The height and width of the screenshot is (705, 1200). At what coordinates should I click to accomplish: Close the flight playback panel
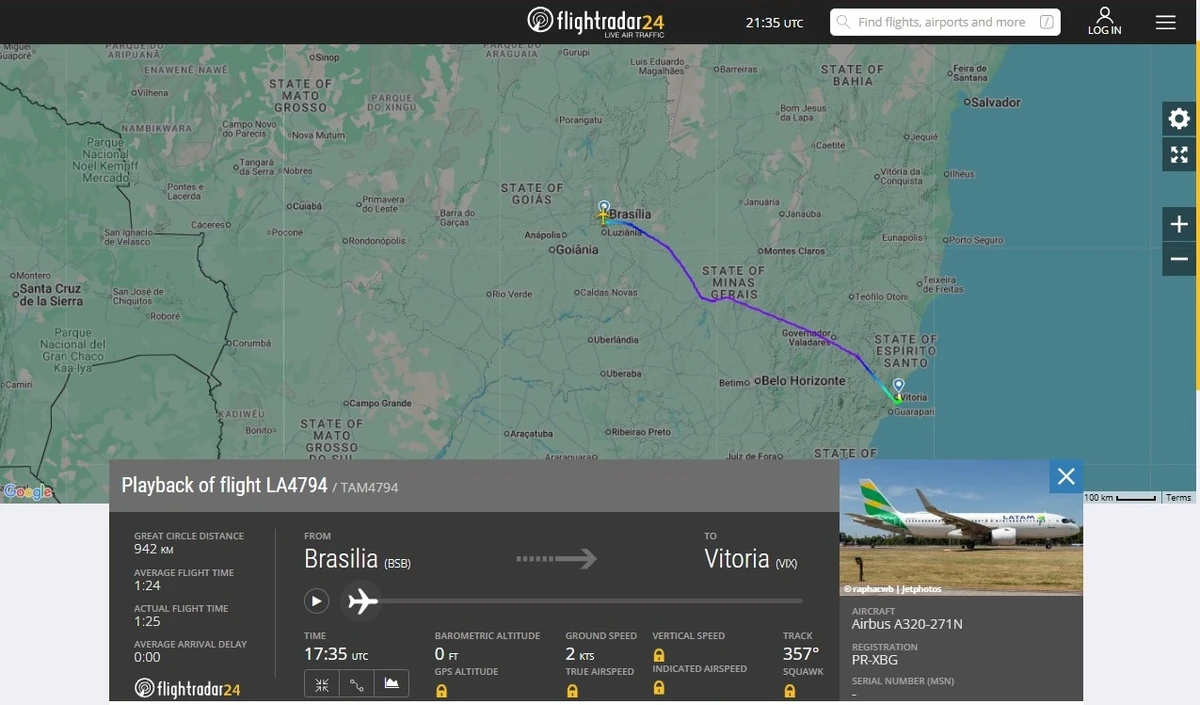click(x=1066, y=476)
